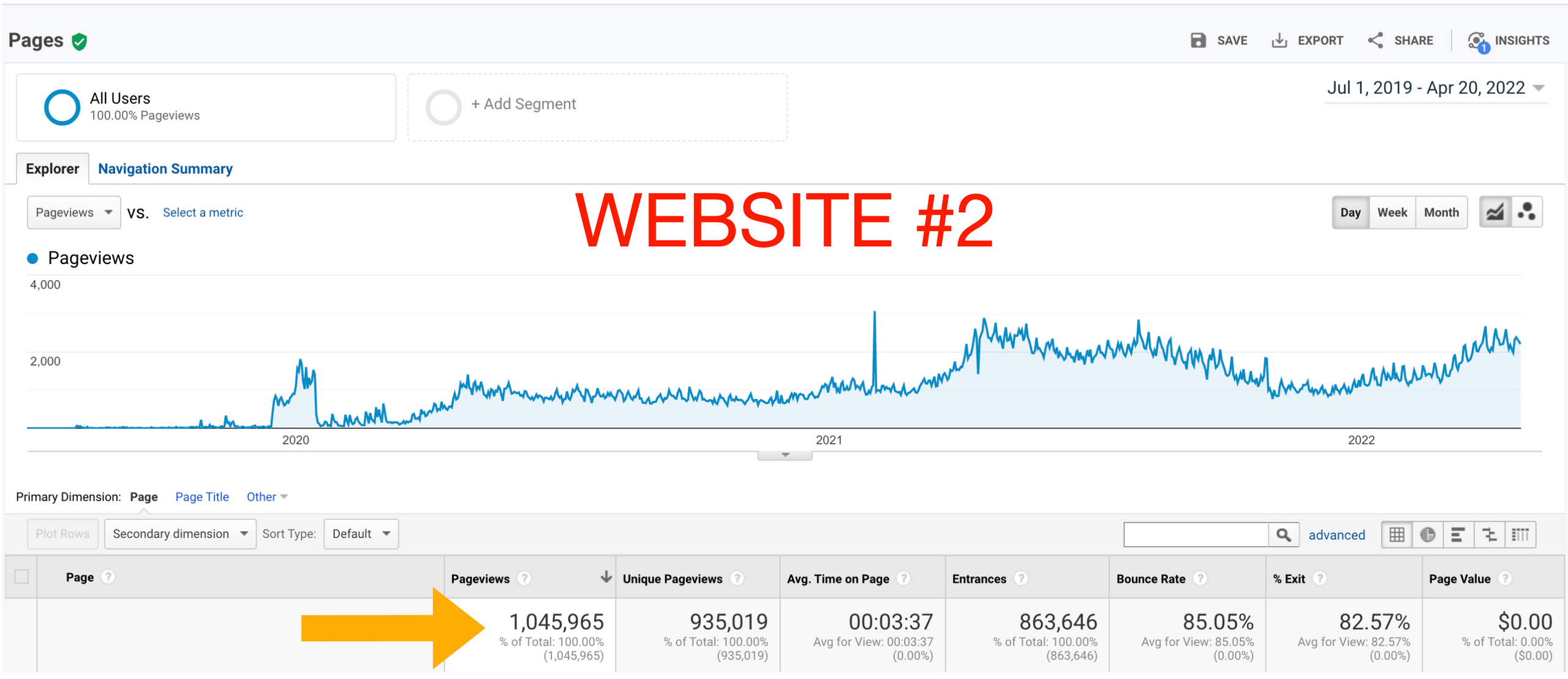This screenshot has height=679, width=1568.
Task: Open the Insights panel icon
Action: tap(1477, 41)
